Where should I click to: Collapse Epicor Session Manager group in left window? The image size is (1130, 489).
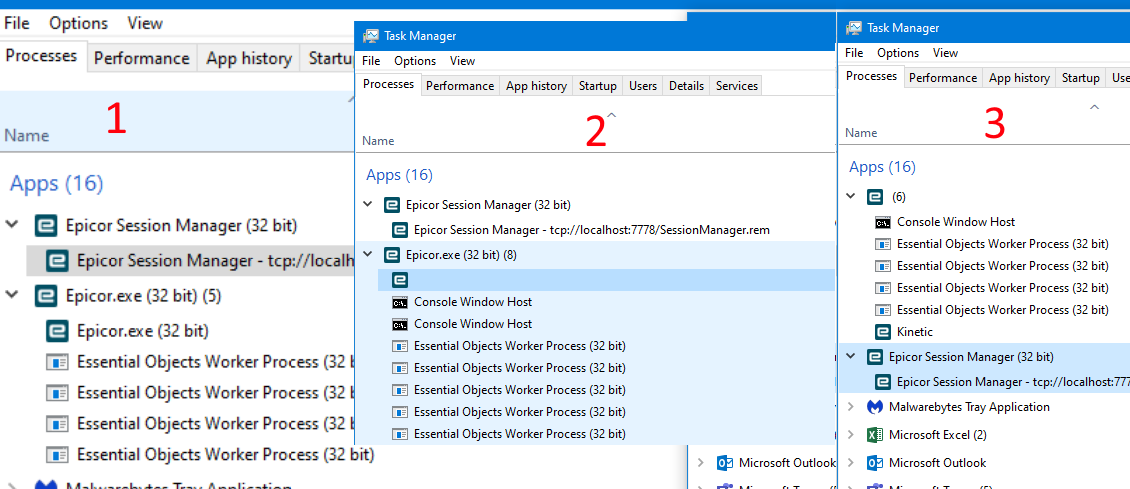click(x=12, y=225)
